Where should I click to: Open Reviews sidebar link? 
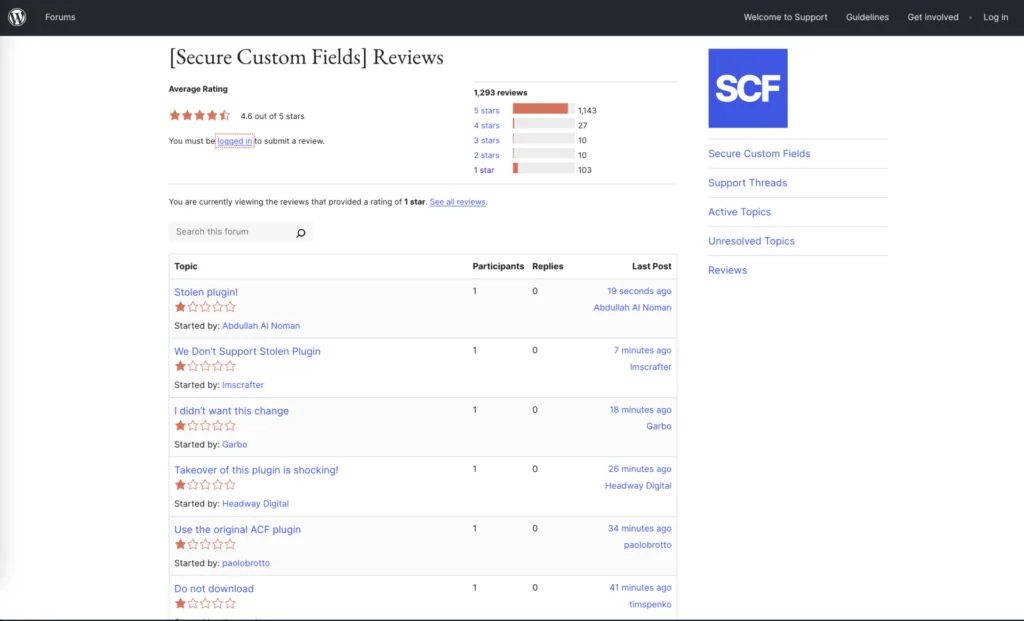point(727,270)
